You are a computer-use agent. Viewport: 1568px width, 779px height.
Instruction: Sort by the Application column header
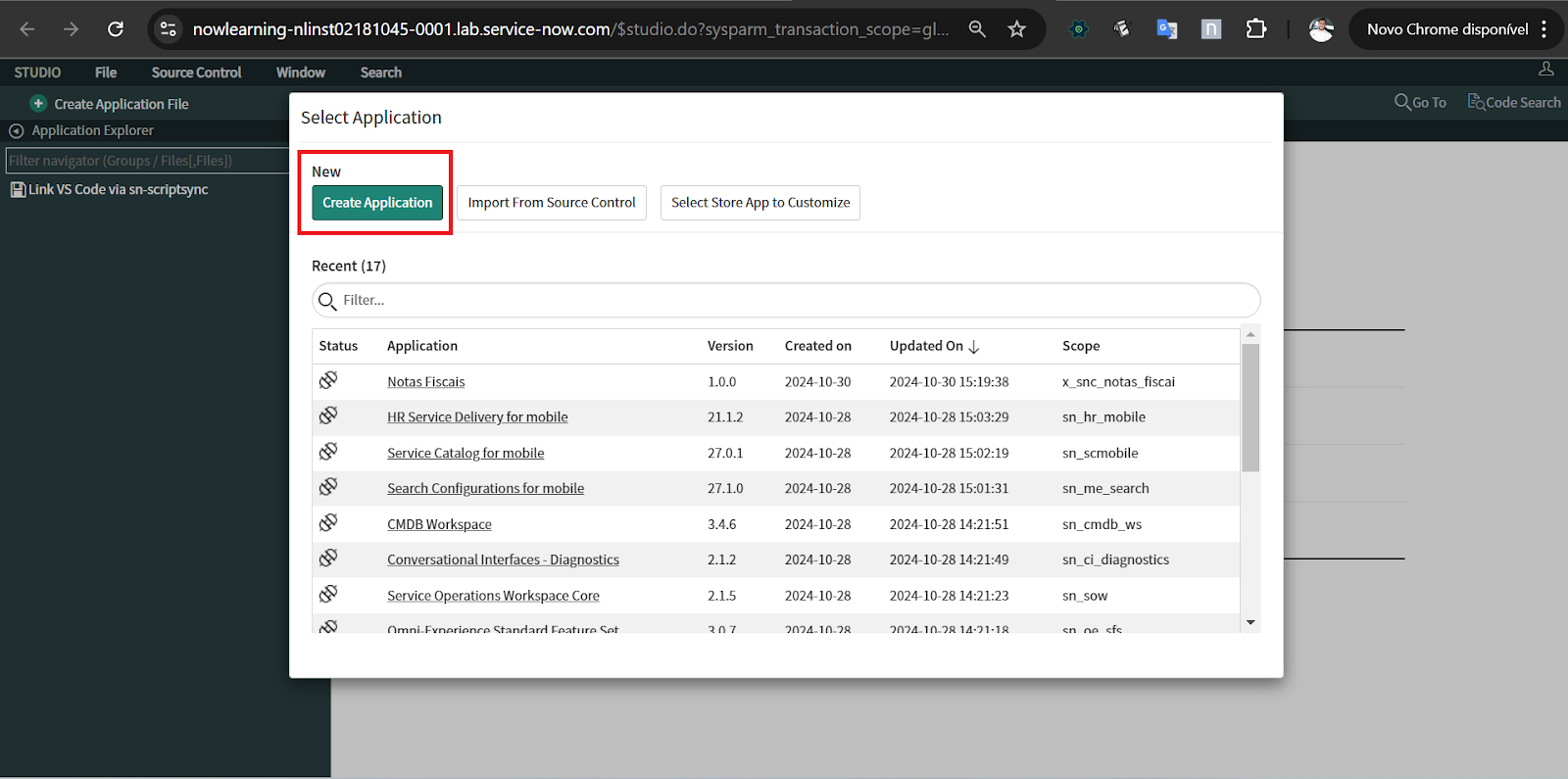[422, 346]
